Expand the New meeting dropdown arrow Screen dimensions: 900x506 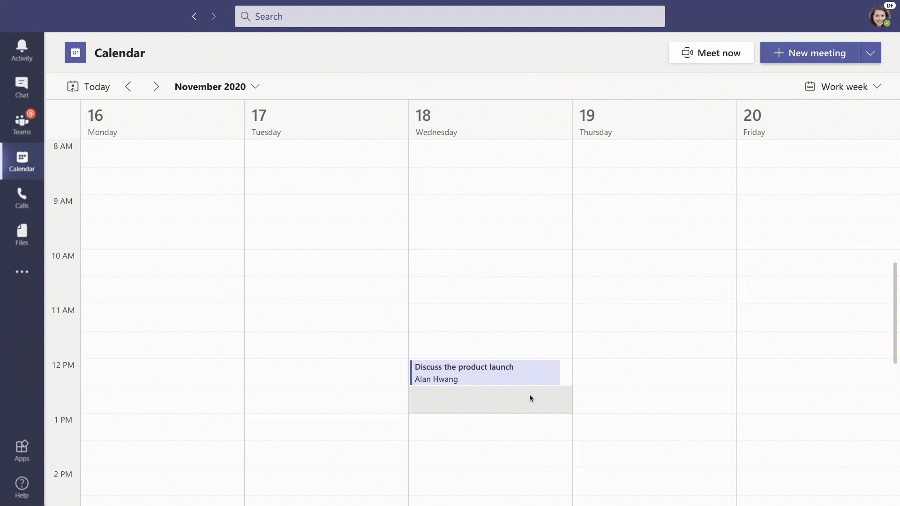pyautogui.click(x=870, y=53)
